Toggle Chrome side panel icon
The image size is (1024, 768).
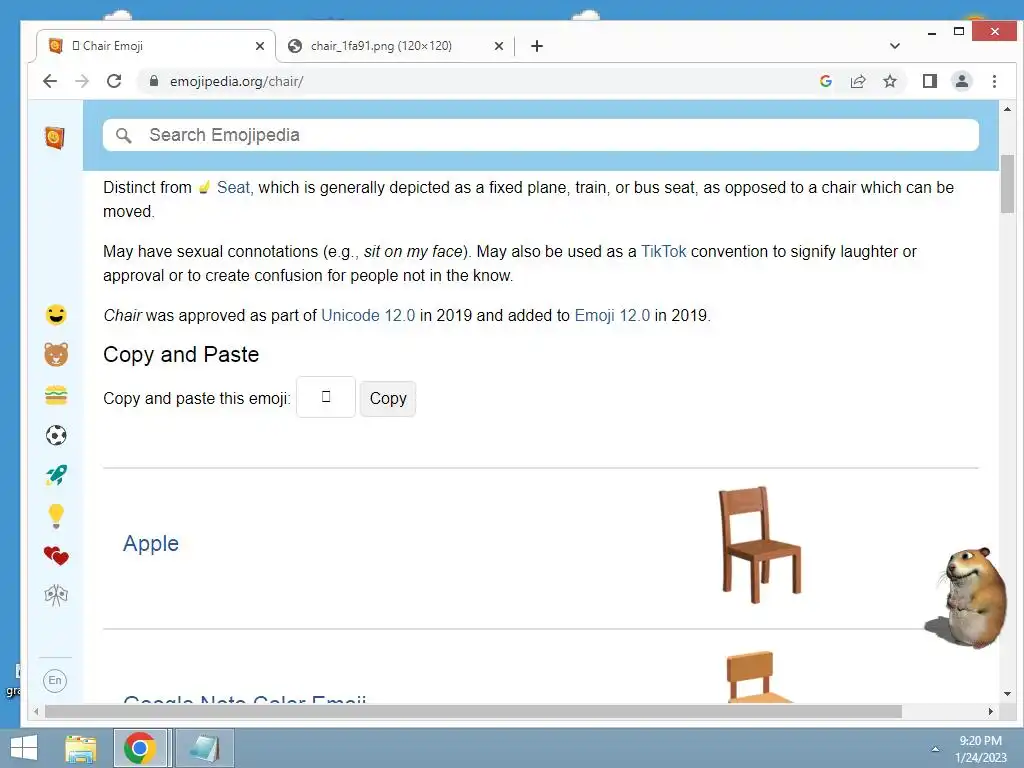929,81
